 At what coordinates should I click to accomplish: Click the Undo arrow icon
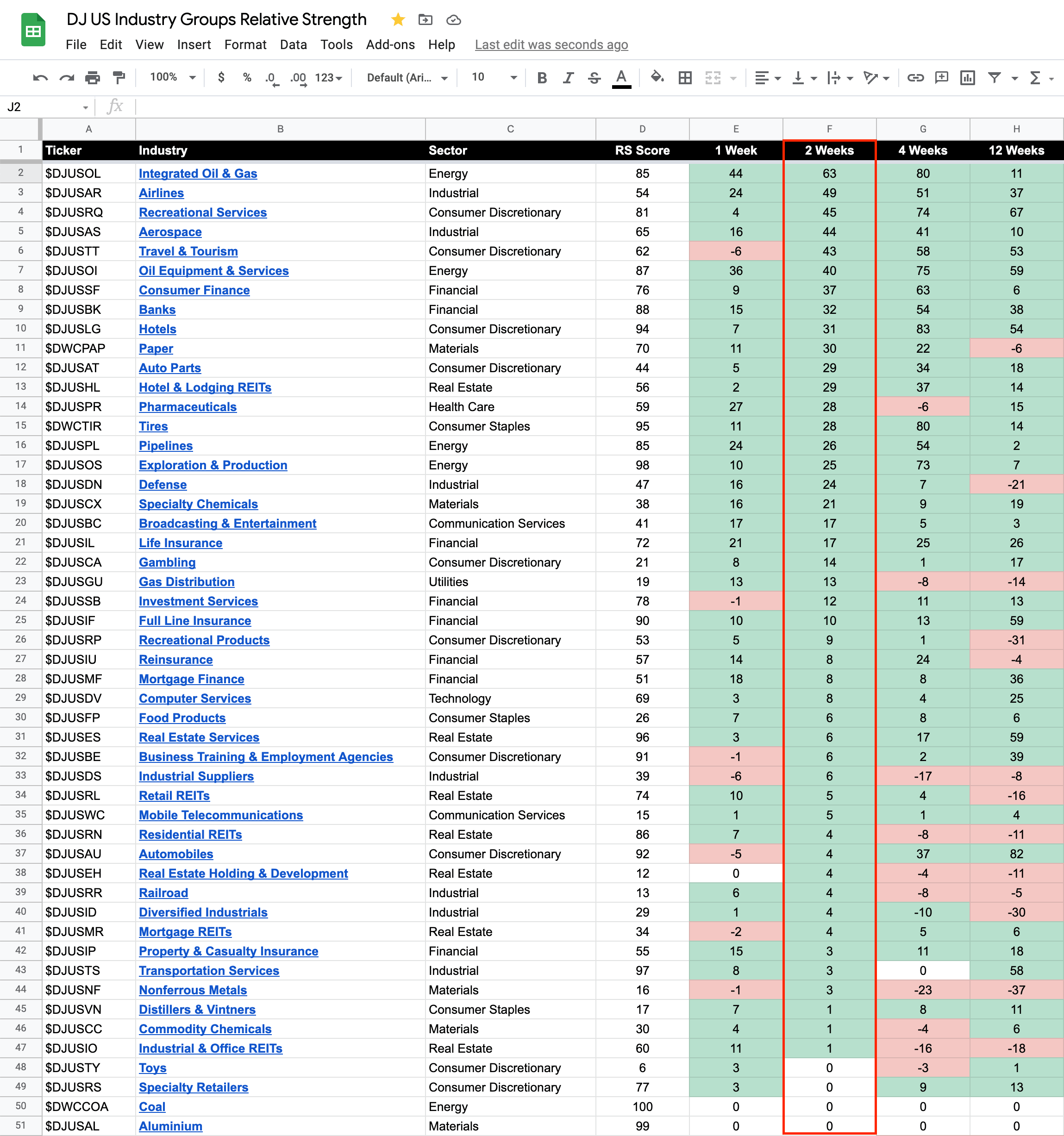click(x=40, y=78)
